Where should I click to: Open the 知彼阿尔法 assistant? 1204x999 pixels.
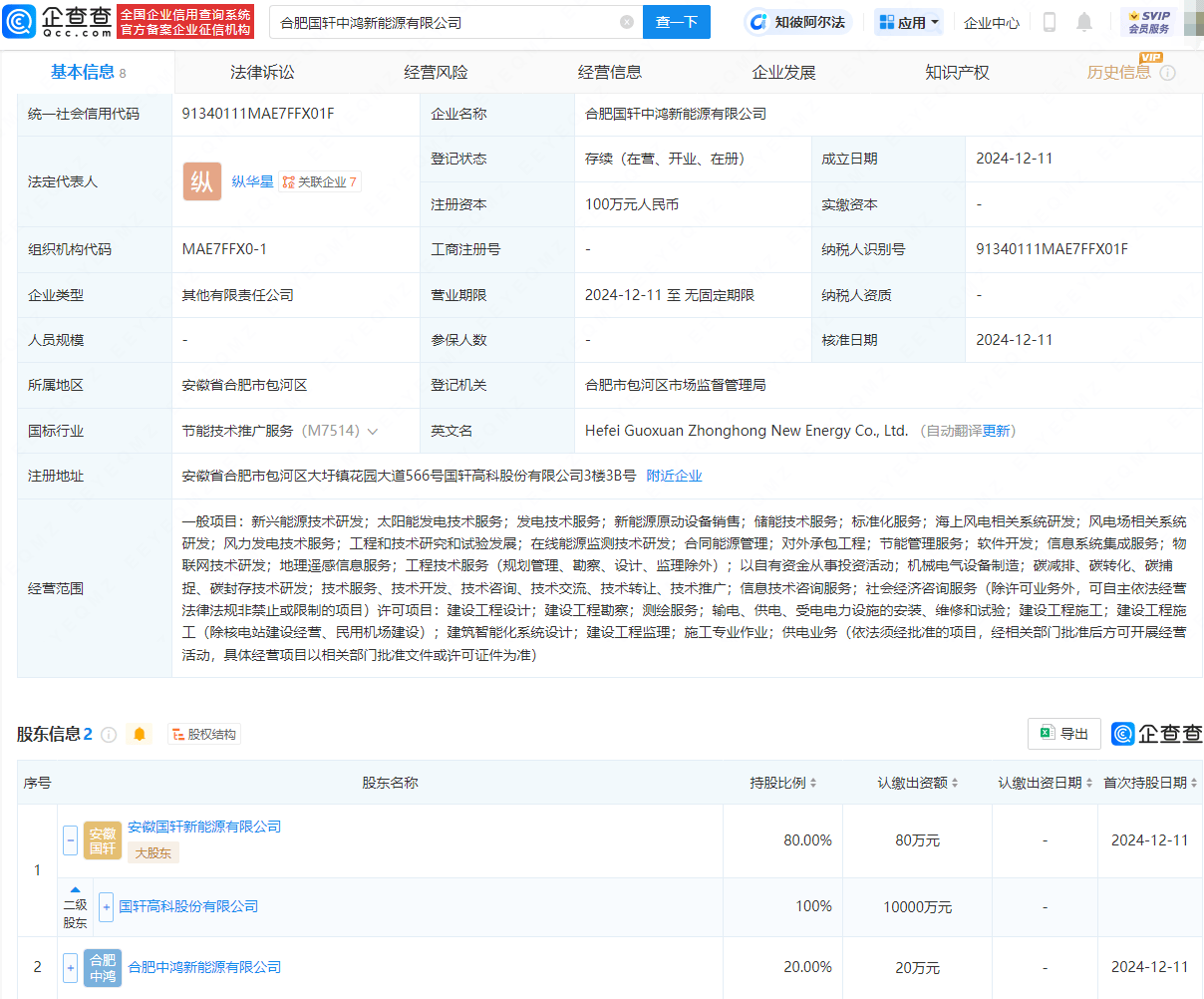click(x=797, y=22)
